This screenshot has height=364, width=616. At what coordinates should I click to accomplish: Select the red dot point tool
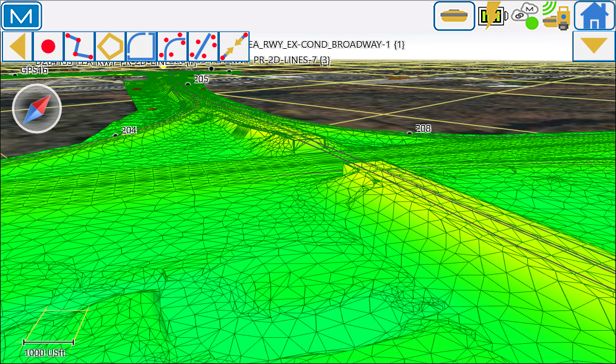coord(48,47)
